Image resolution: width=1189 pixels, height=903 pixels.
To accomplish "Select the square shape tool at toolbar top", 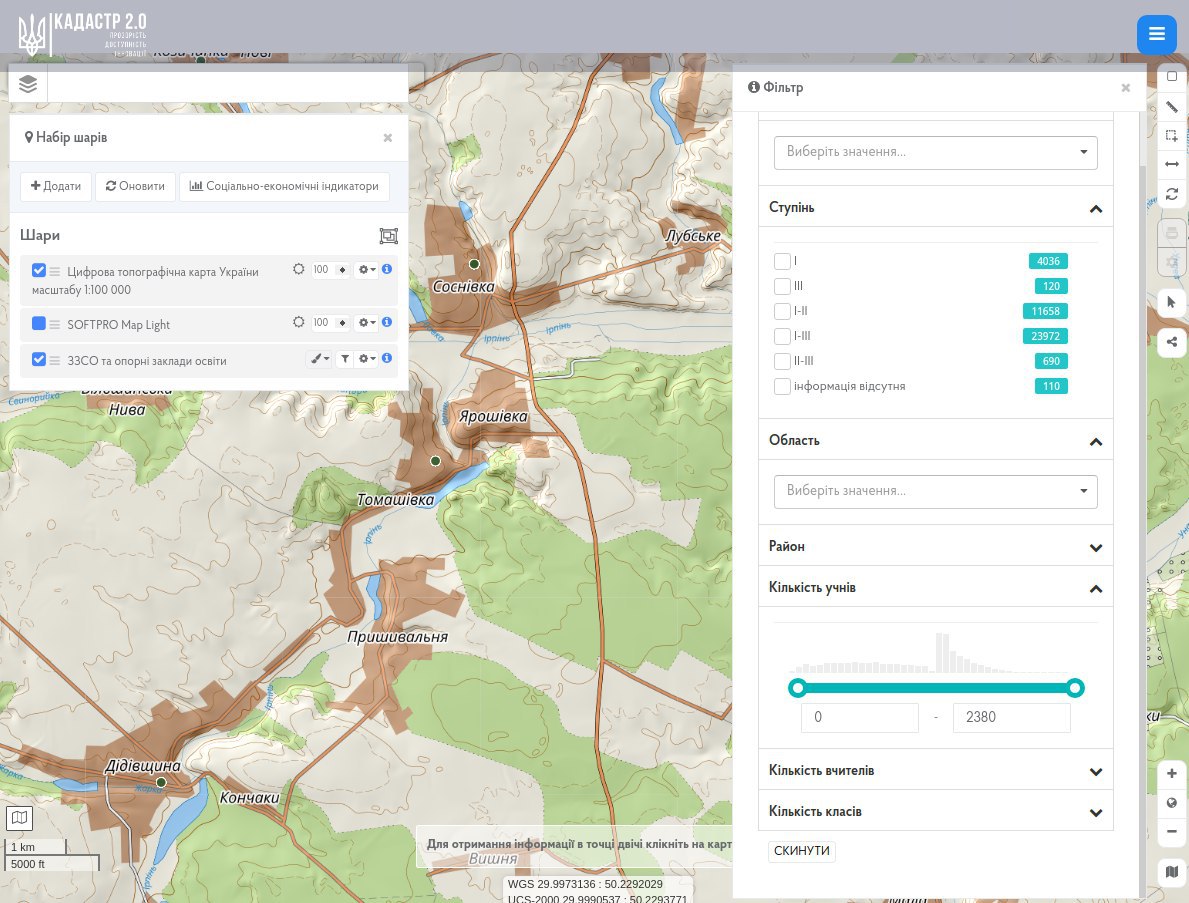I will click(x=1172, y=77).
